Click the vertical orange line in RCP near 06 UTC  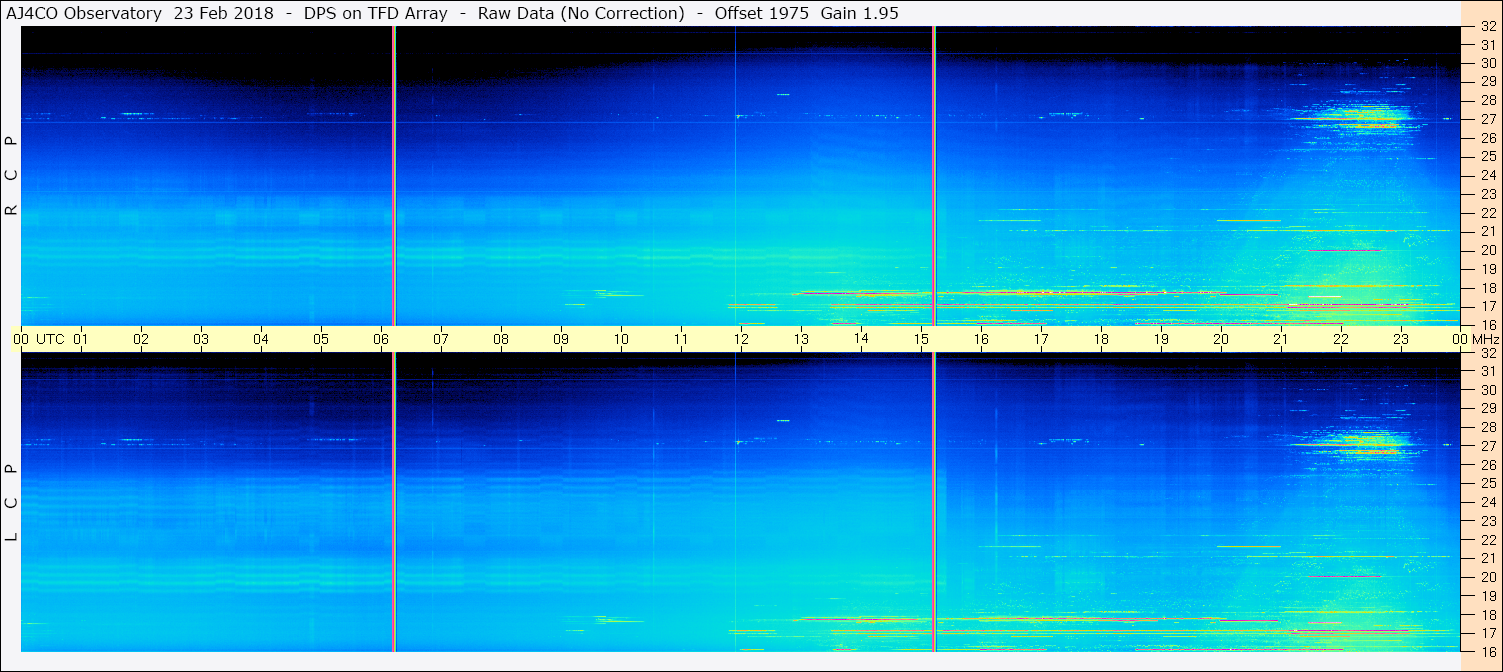pyautogui.click(x=394, y=176)
